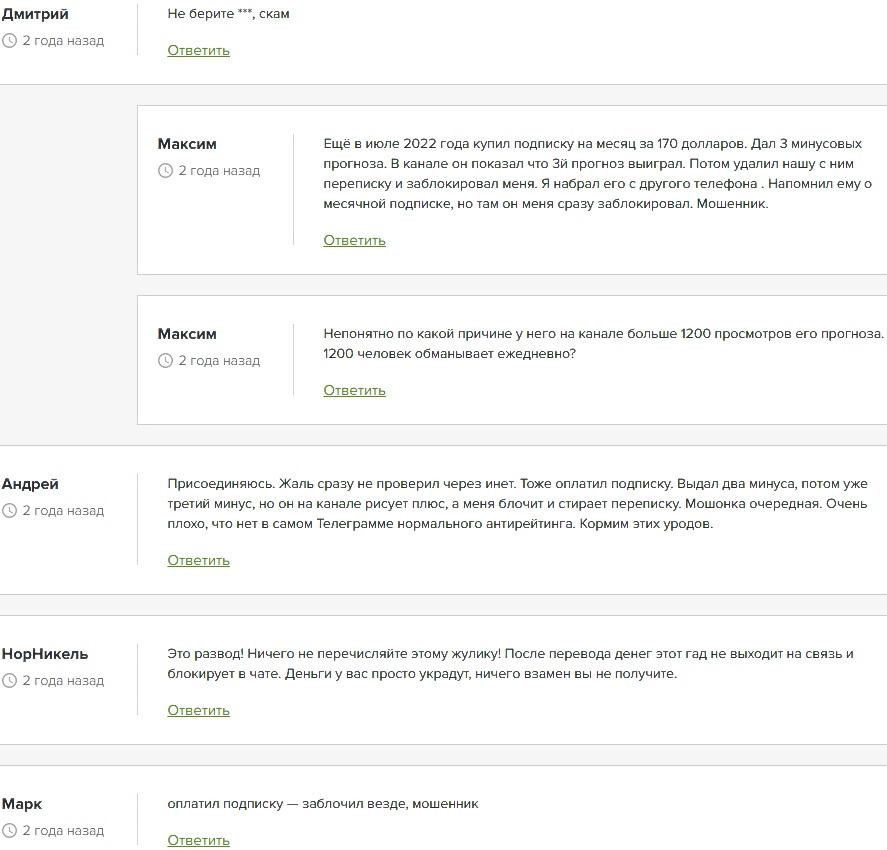This screenshot has width=887, height=850.
Task: Reply to Андрей's comment
Action: point(198,560)
